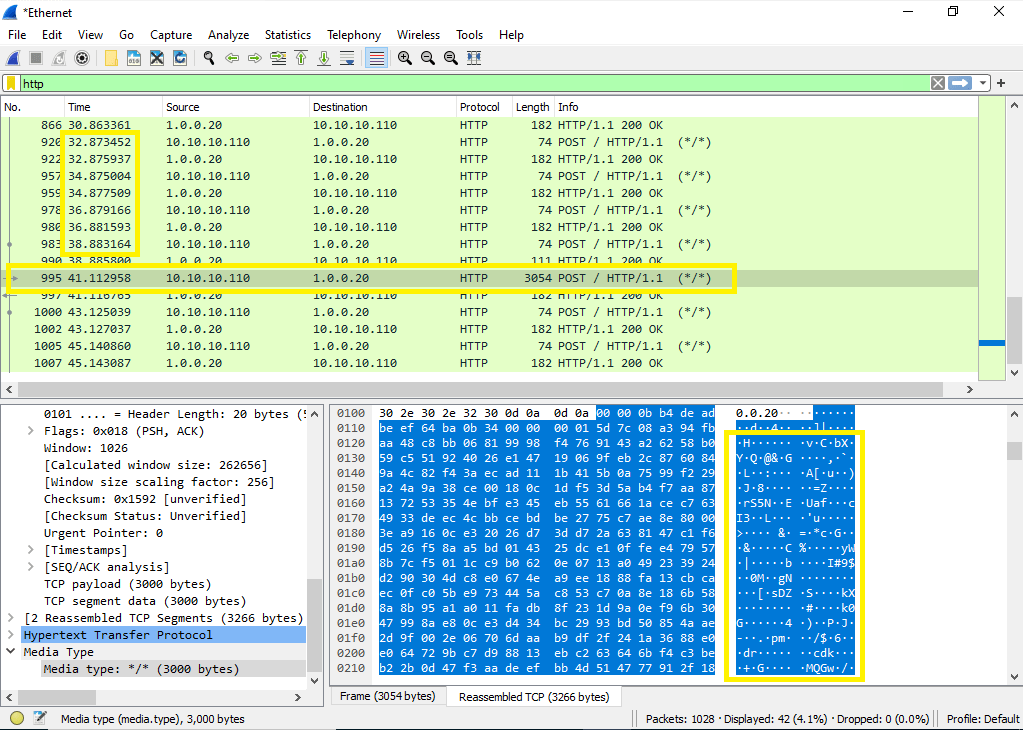The image size is (1023, 730).
Task: Apply the display filter with arrow button
Action: pos(960,83)
